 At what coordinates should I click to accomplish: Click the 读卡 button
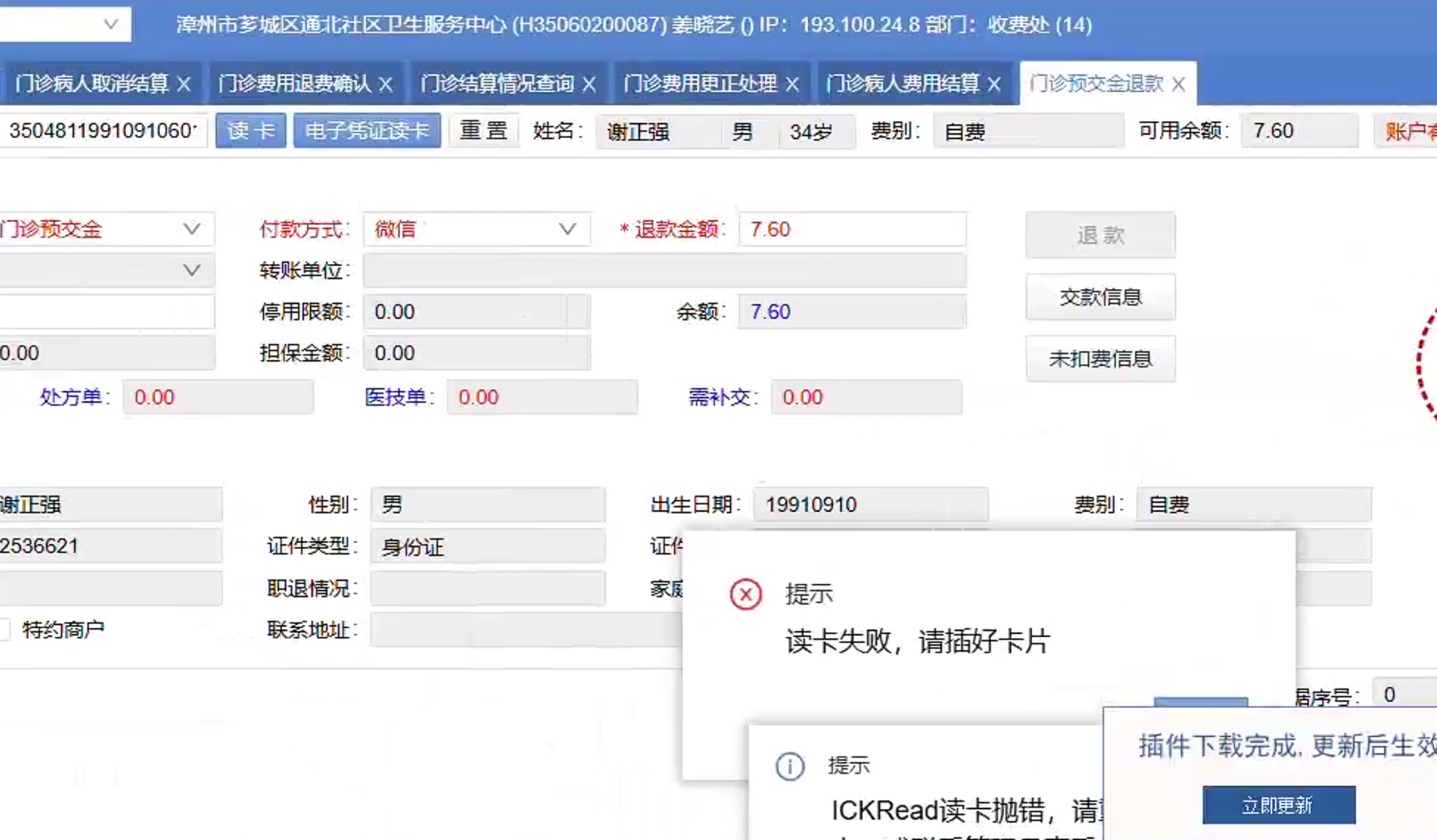250,131
